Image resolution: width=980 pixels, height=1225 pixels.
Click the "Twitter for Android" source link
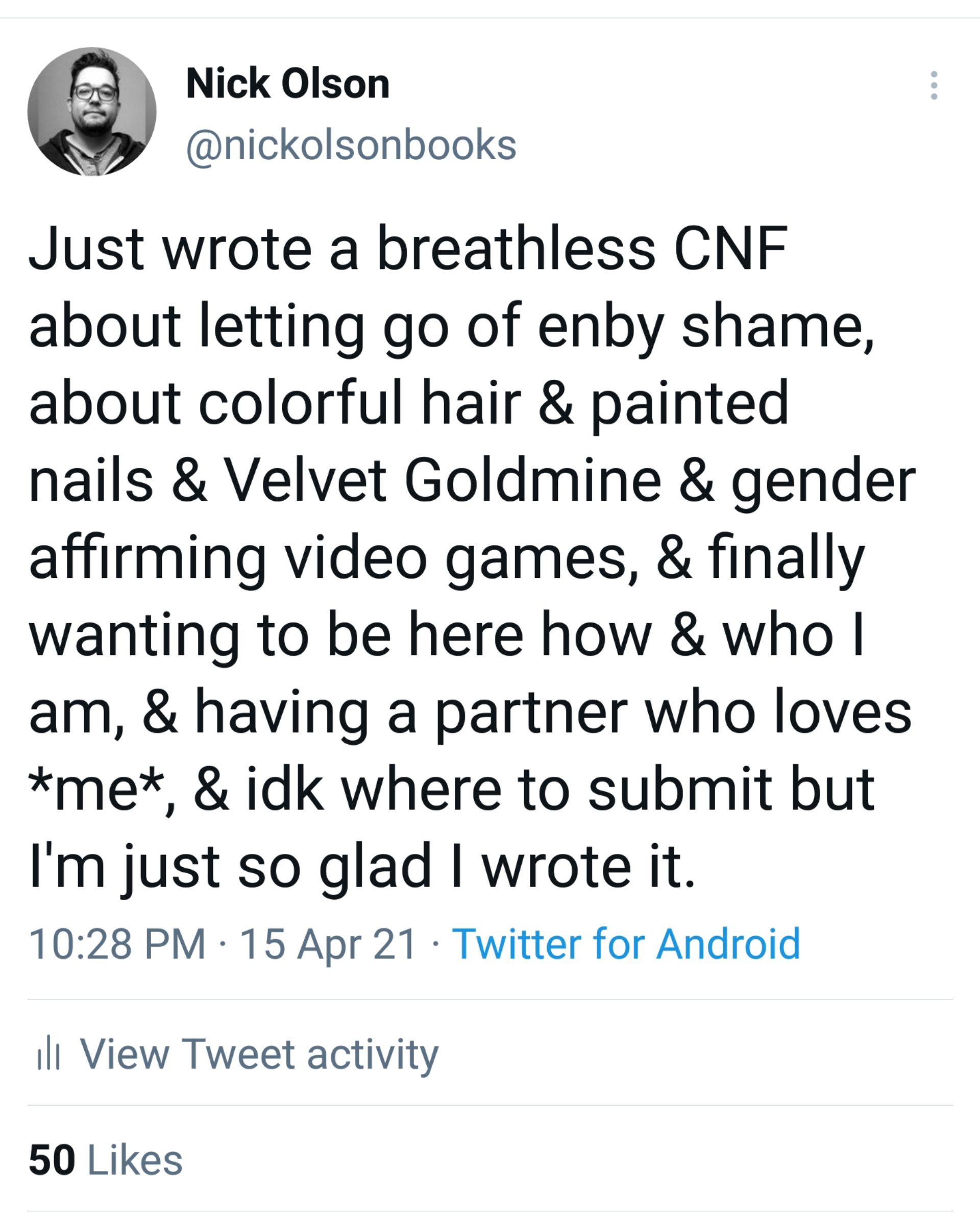[x=625, y=944]
